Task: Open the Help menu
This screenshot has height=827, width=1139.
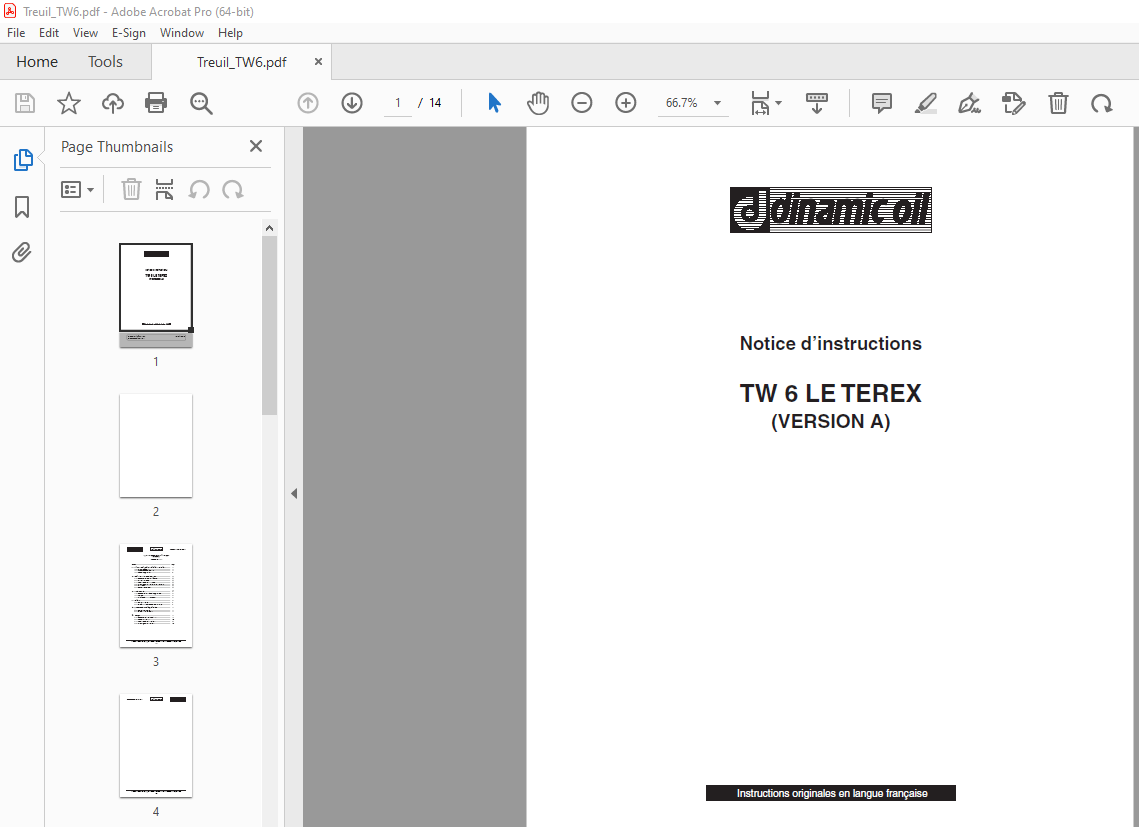Action: [x=230, y=33]
